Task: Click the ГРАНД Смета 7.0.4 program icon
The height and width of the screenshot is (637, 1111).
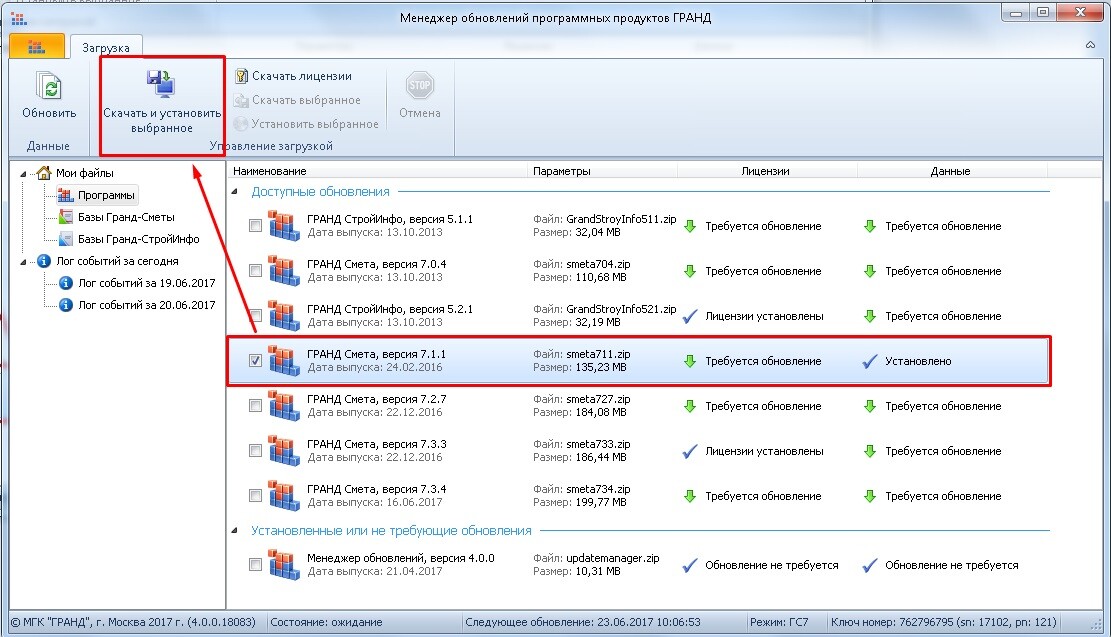Action: pos(284,271)
